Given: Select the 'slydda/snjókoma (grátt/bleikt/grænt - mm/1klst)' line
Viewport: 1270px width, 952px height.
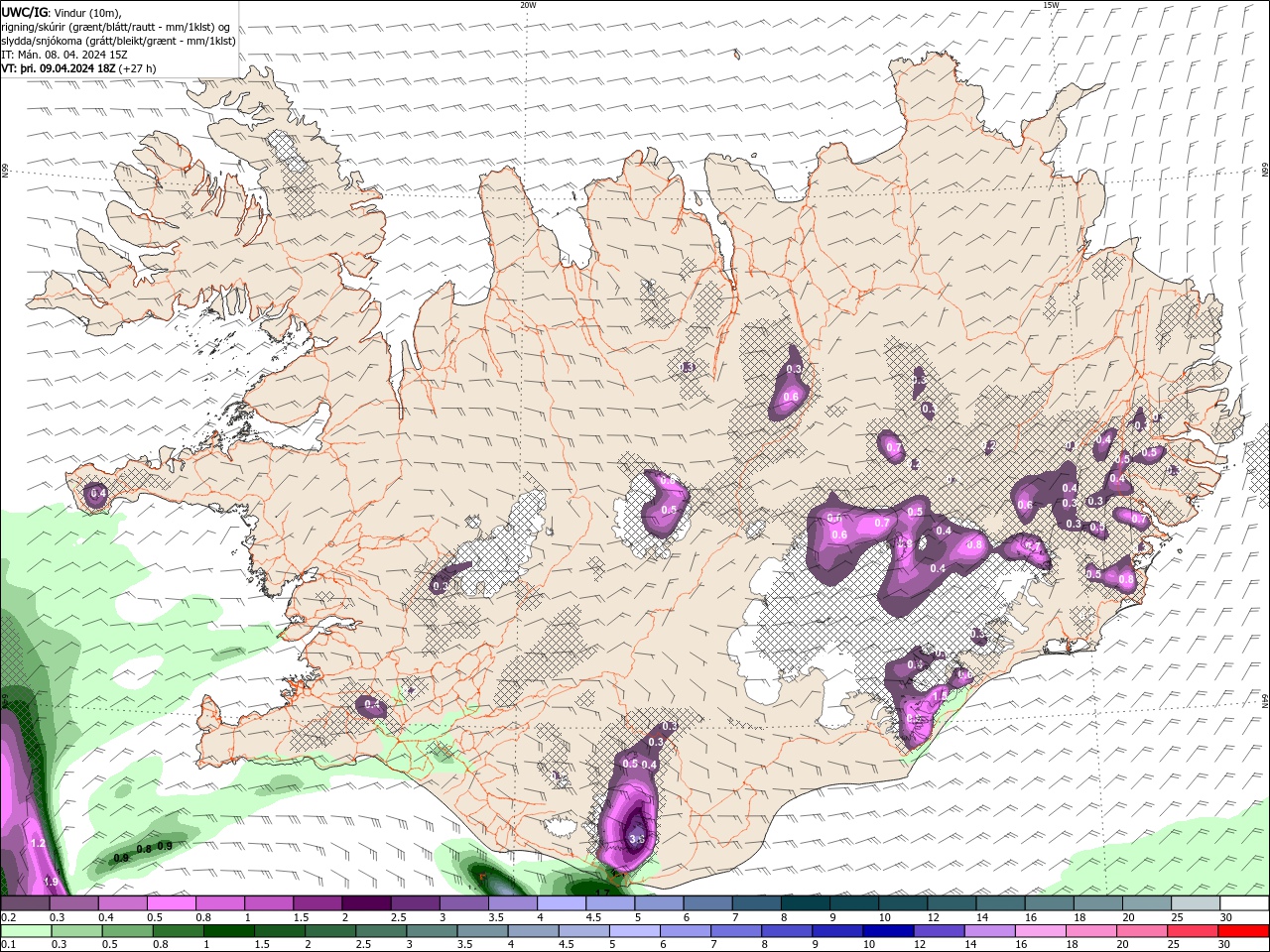Looking at the screenshot, I should coord(119,41).
